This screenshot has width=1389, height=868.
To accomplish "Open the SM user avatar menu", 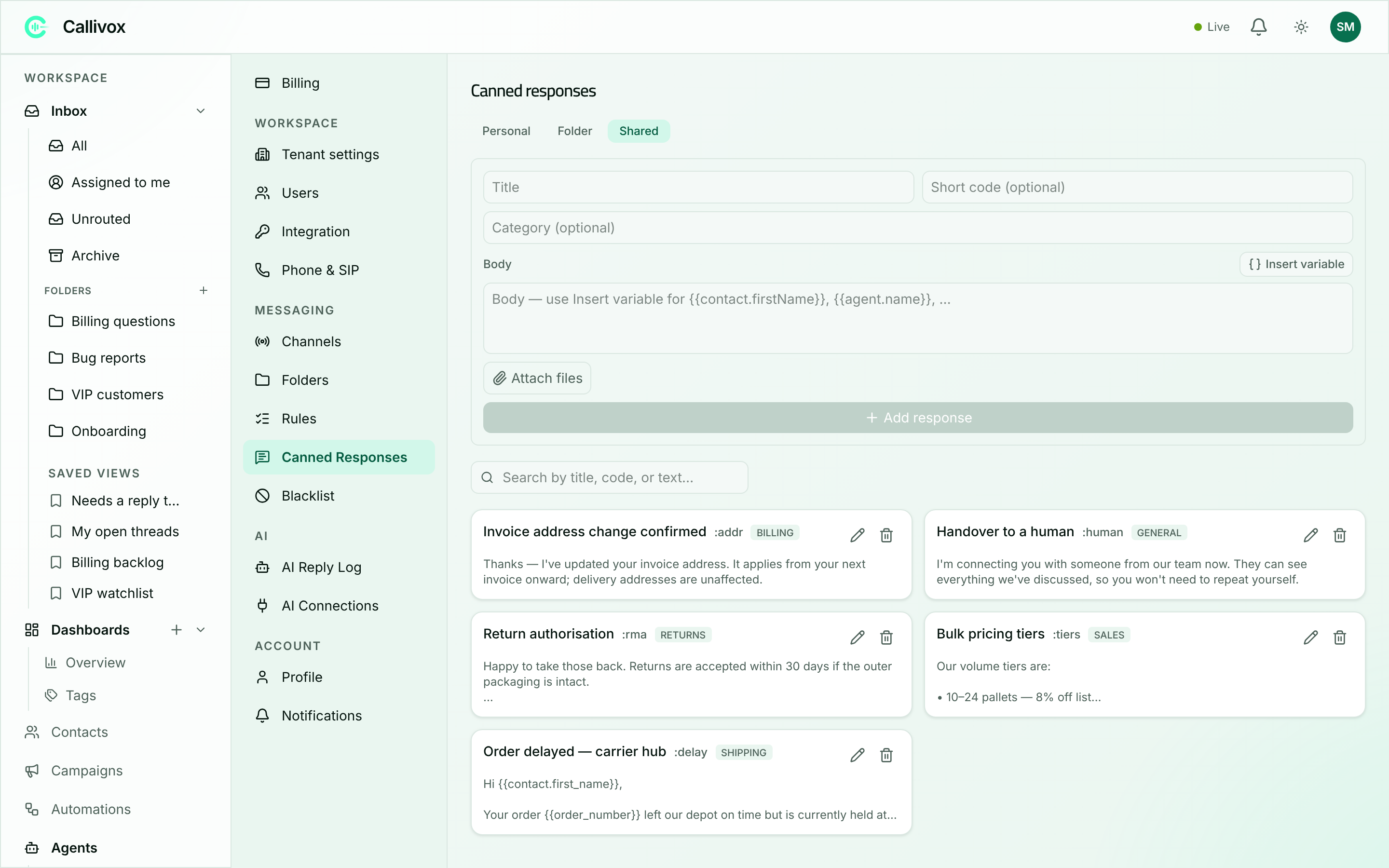I will (x=1345, y=27).
